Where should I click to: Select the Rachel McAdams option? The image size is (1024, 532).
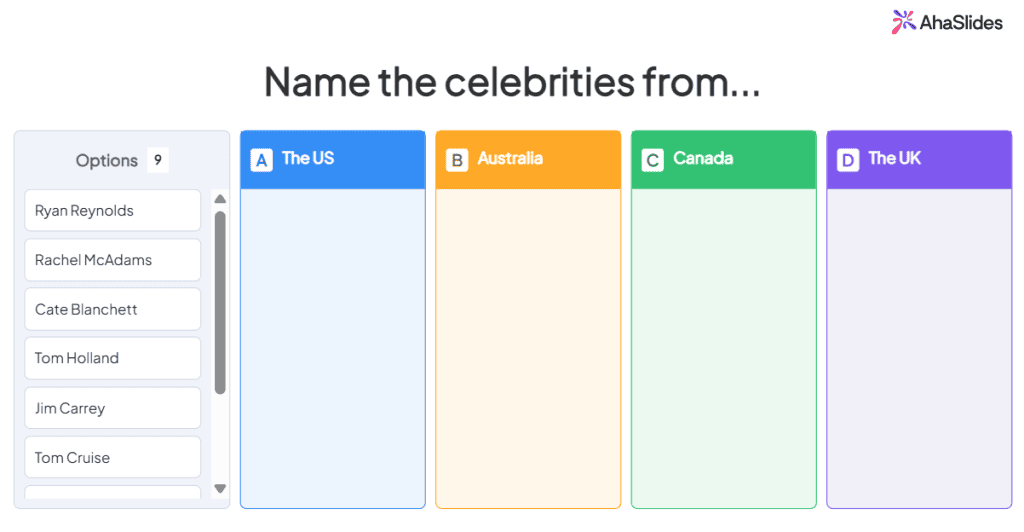(x=112, y=260)
